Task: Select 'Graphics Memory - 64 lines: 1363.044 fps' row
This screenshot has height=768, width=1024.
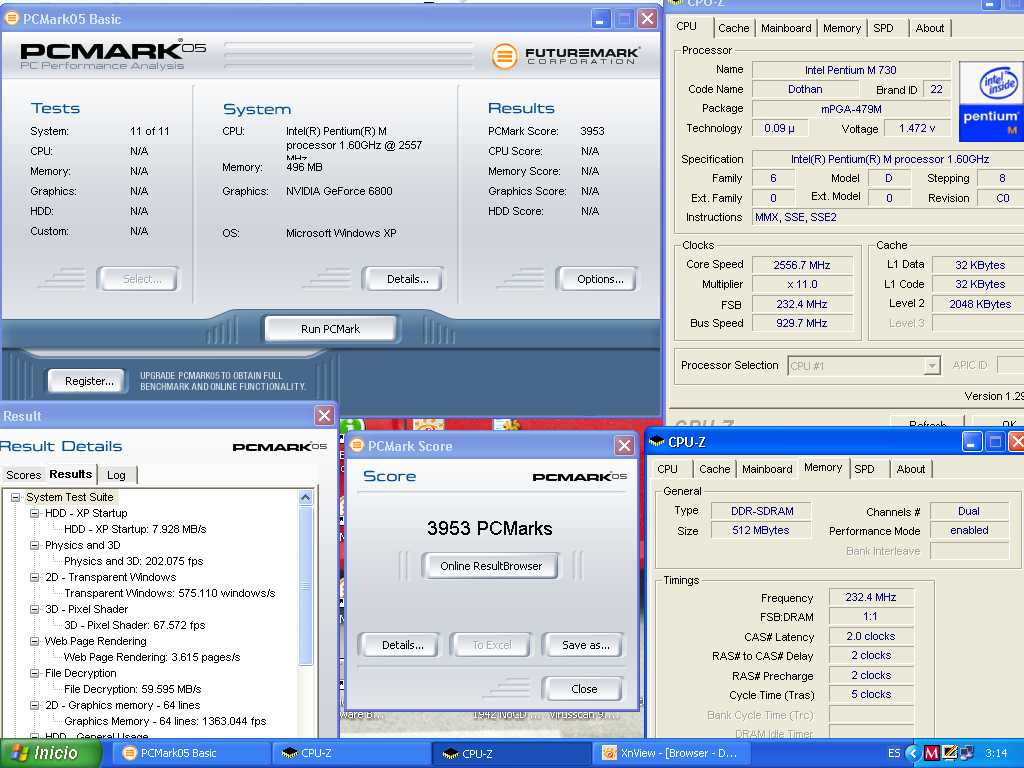Action: pyautogui.click(x=165, y=721)
